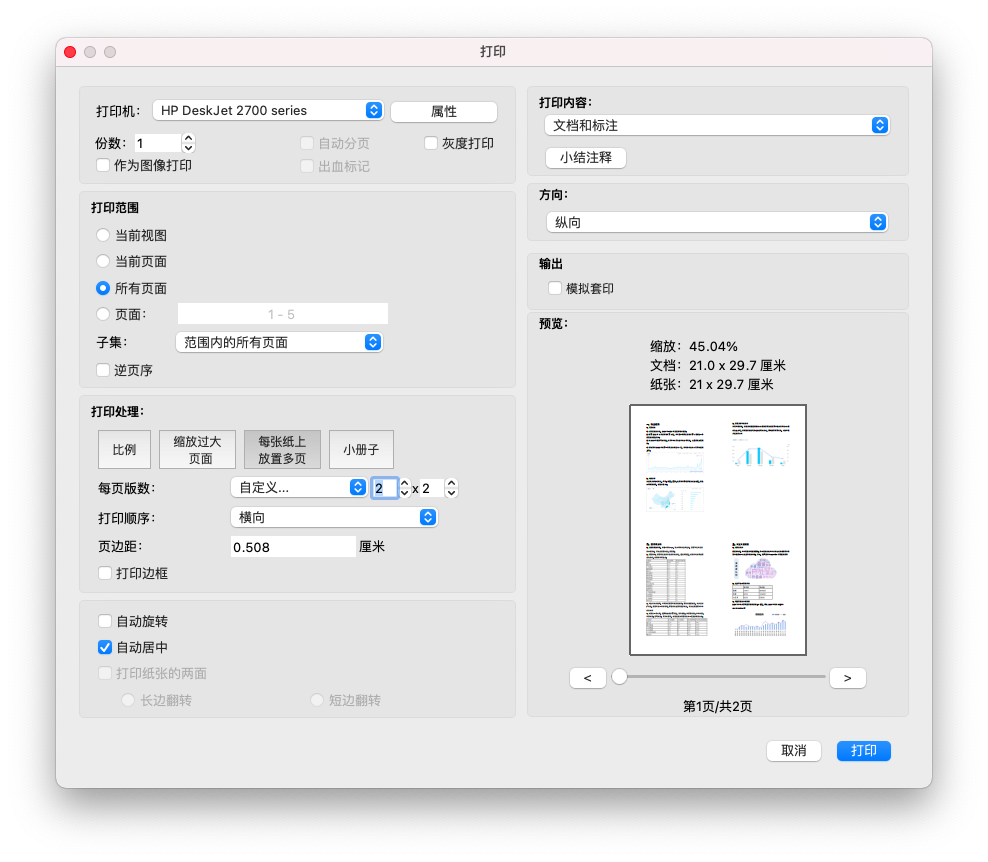Open the 打印机 printer dropdown
This screenshot has height=862, width=988.
268,111
